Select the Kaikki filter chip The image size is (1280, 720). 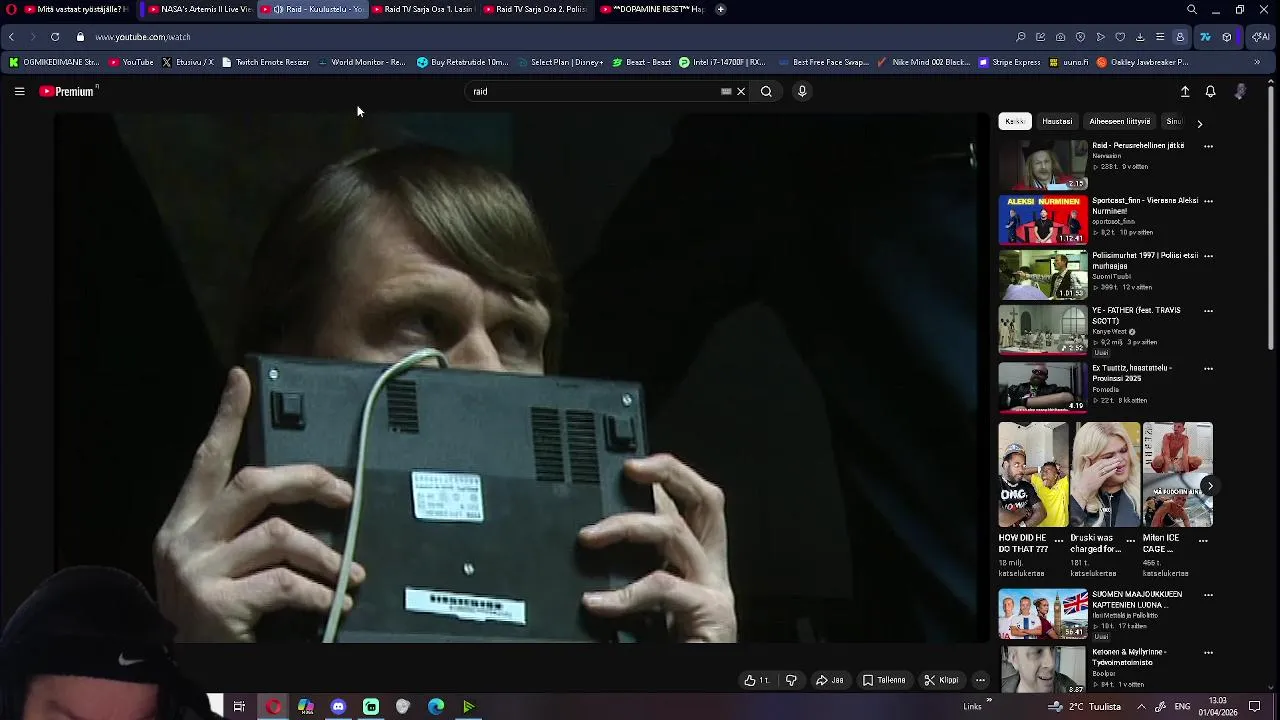[1015, 121]
